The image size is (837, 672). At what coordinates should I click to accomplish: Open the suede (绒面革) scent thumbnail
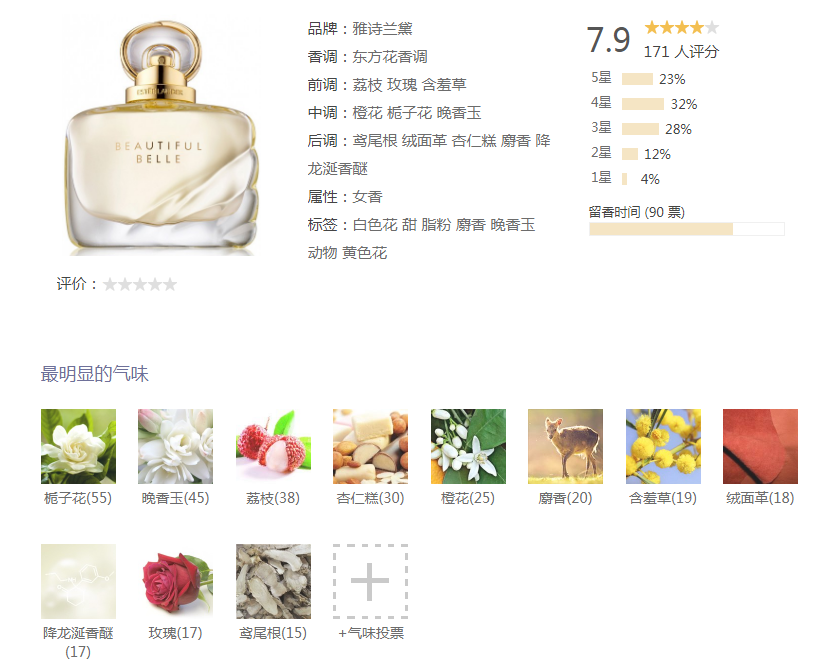760,446
